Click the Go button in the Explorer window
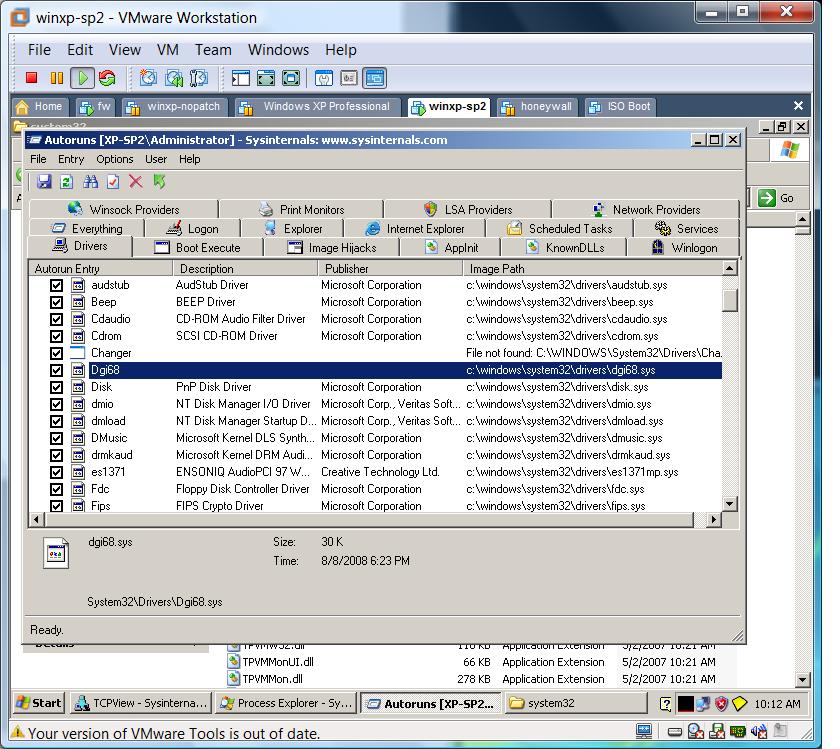This screenshot has width=840, height=749. pos(776,198)
